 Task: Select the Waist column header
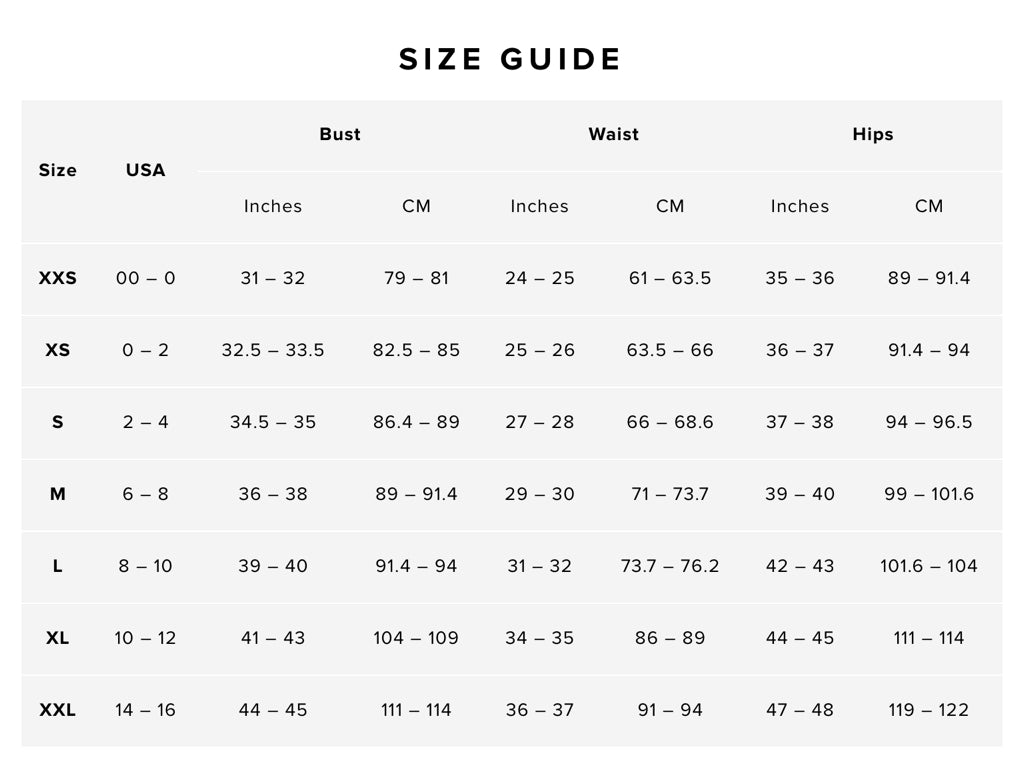tap(613, 134)
